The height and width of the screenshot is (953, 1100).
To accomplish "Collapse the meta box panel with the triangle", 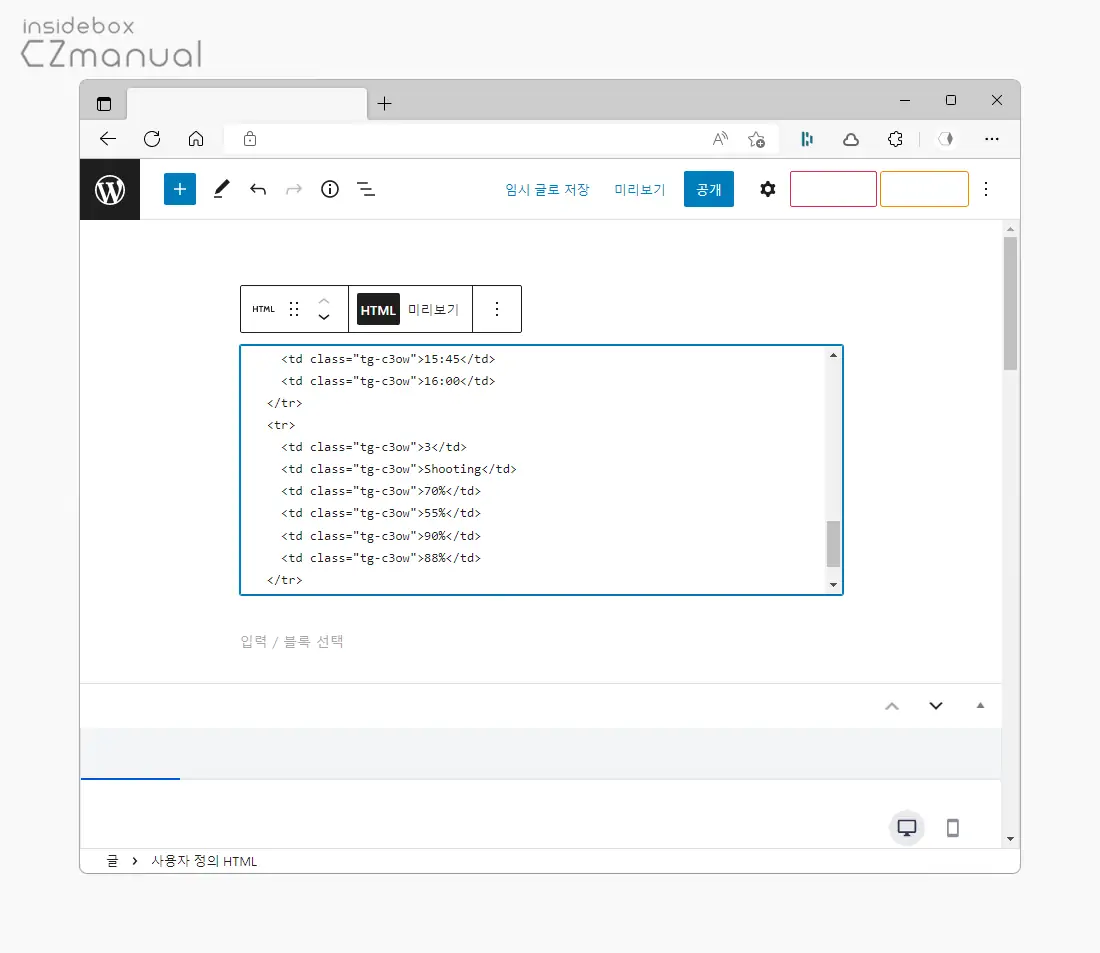I will (x=980, y=705).
